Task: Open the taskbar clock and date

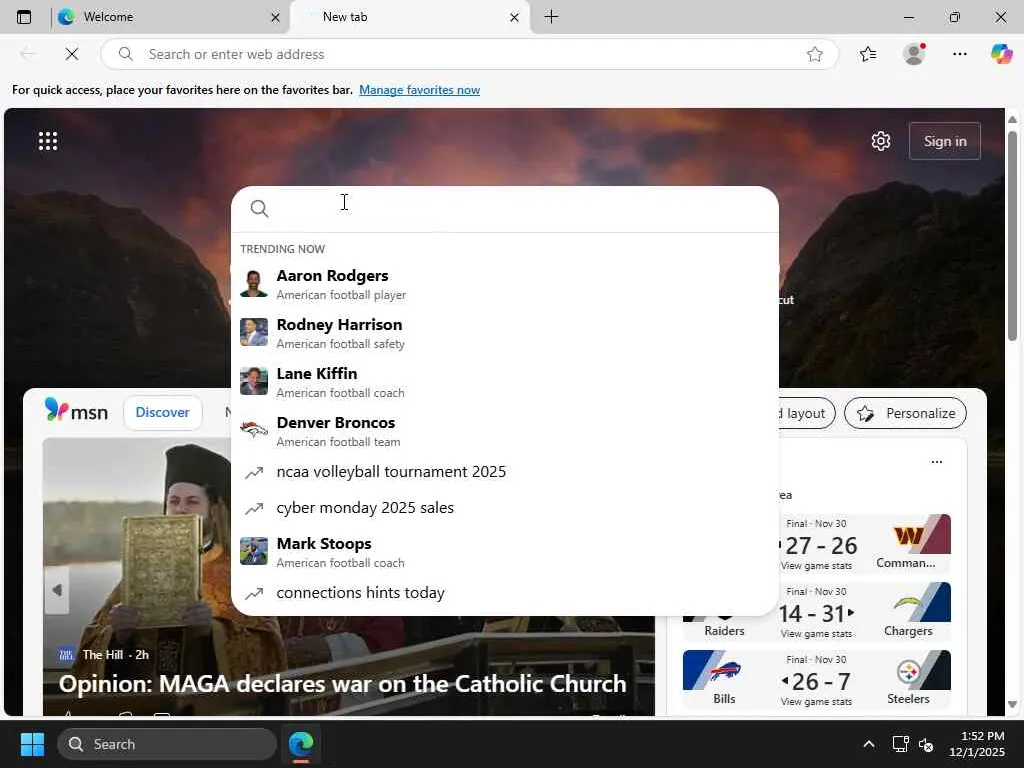Action: point(977,744)
